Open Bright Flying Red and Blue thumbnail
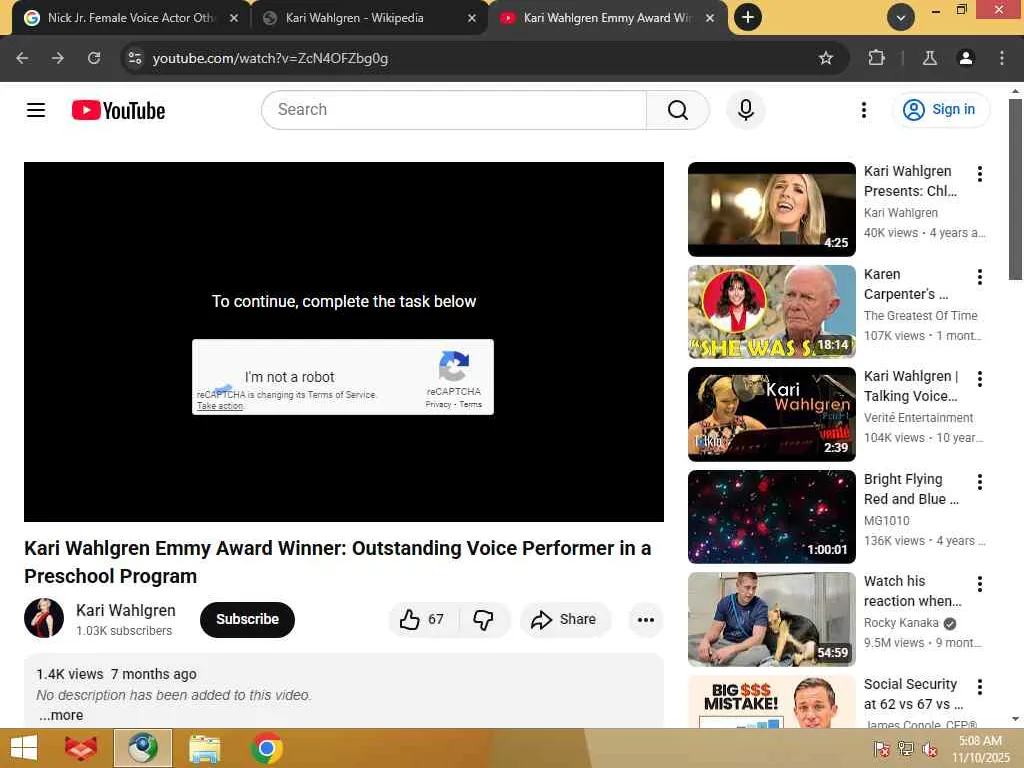 pyautogui.click(x=772, y=517)
